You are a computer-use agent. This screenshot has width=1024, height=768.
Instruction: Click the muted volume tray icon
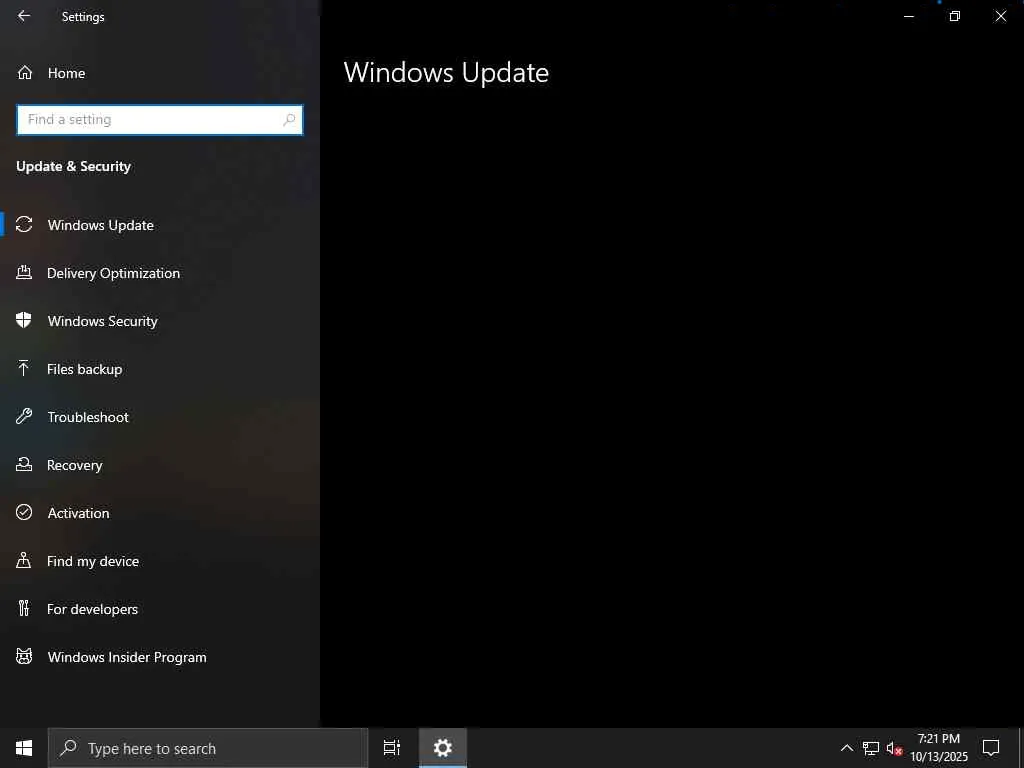point(894,748)
